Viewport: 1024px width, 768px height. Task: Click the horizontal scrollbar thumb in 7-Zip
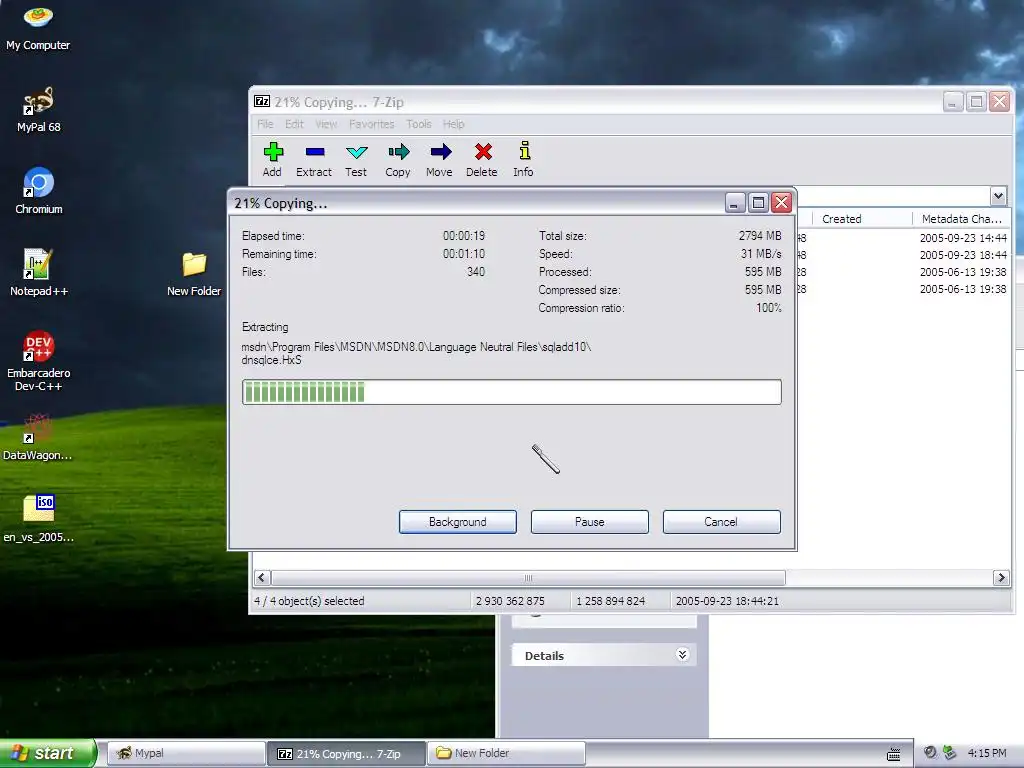tap(528, 577)
